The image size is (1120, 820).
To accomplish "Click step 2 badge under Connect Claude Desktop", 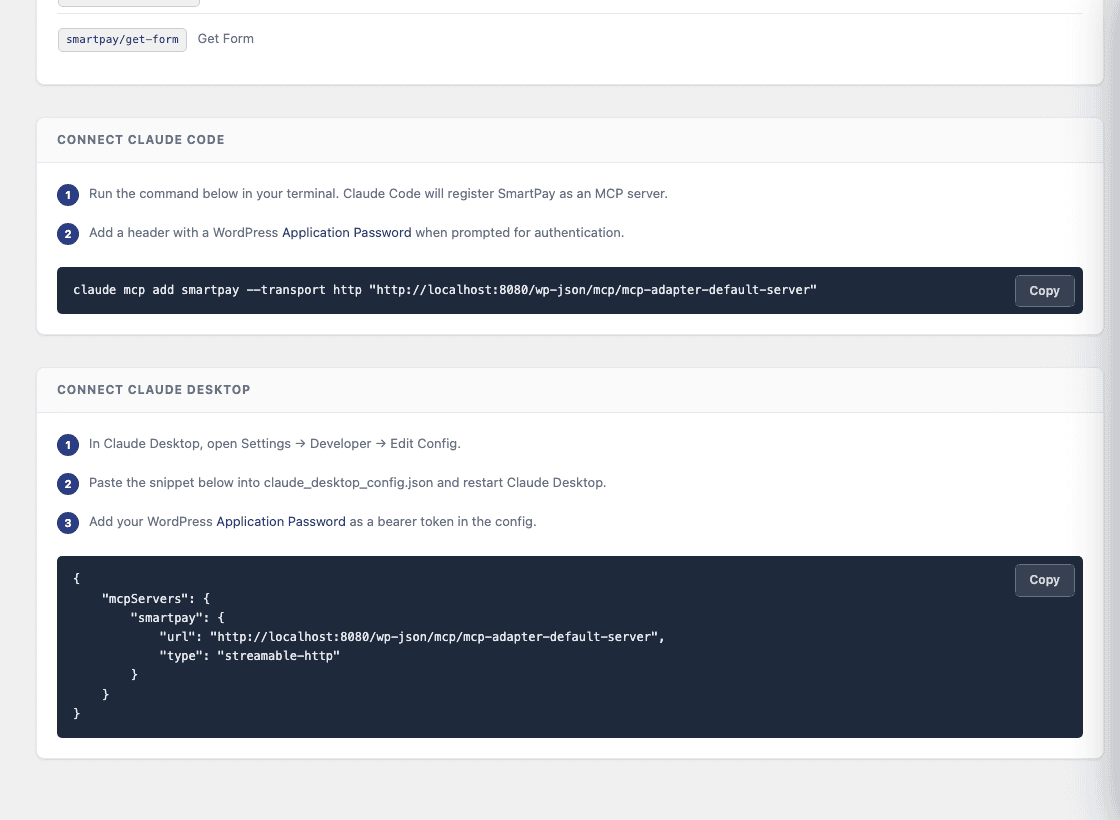I will (x=68, y=484).
